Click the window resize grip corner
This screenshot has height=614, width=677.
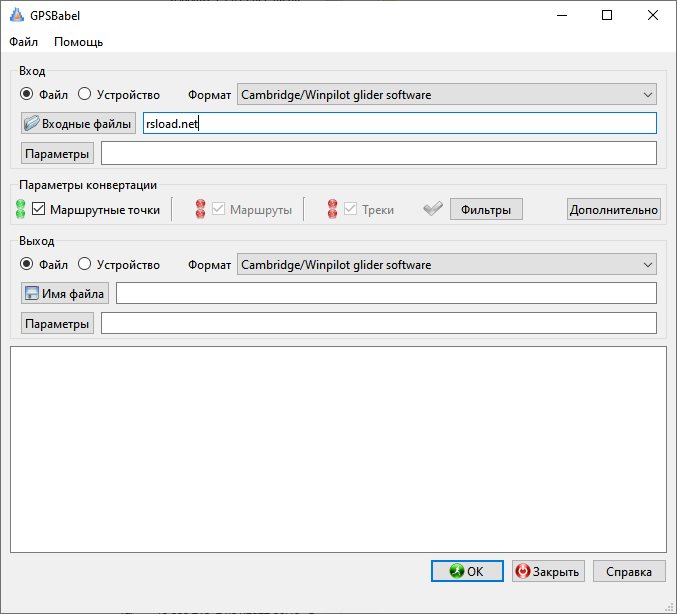[x=670, y=608]
